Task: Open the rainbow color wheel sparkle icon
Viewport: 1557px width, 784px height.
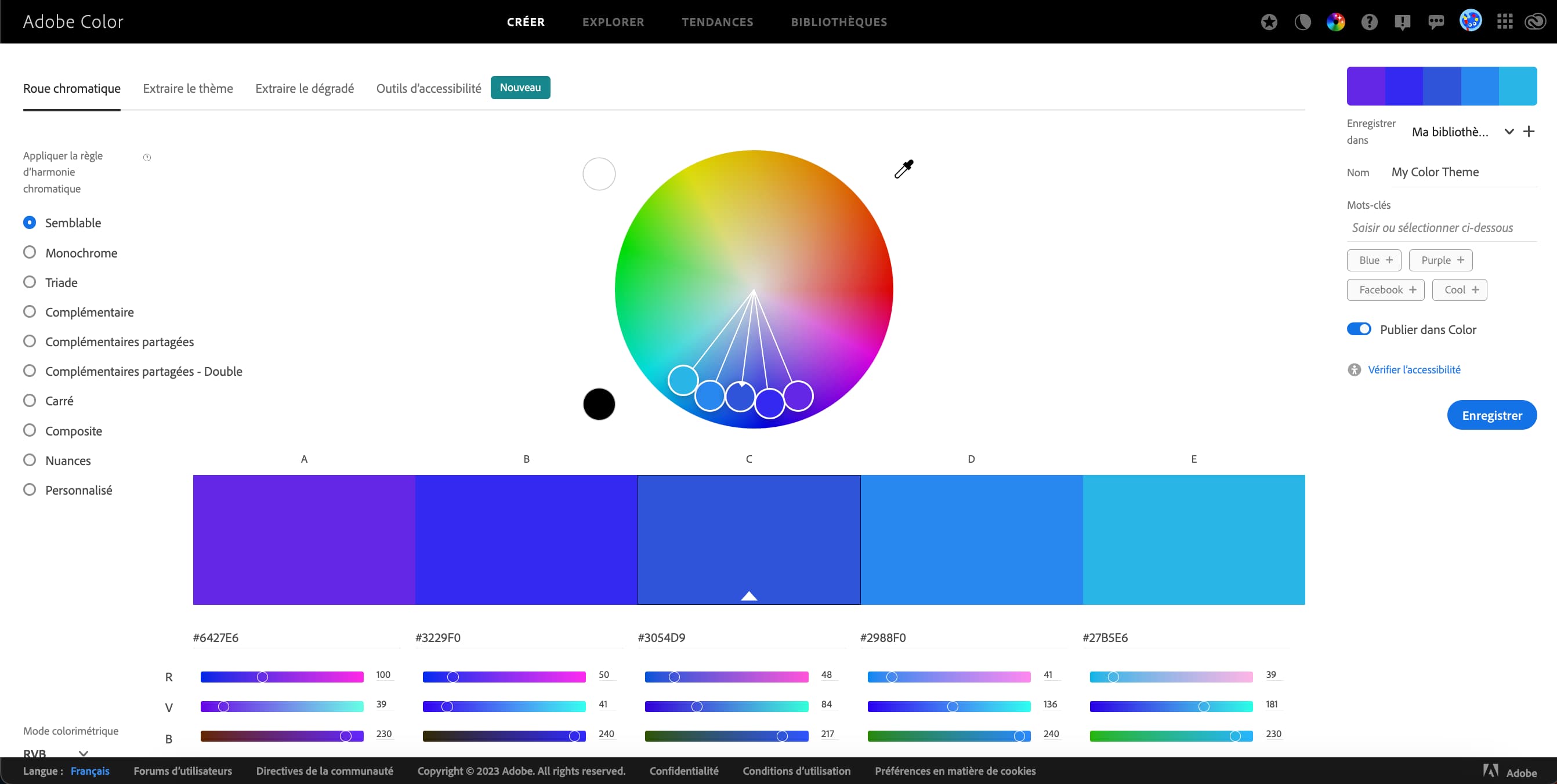Action: coord(1336,23)
